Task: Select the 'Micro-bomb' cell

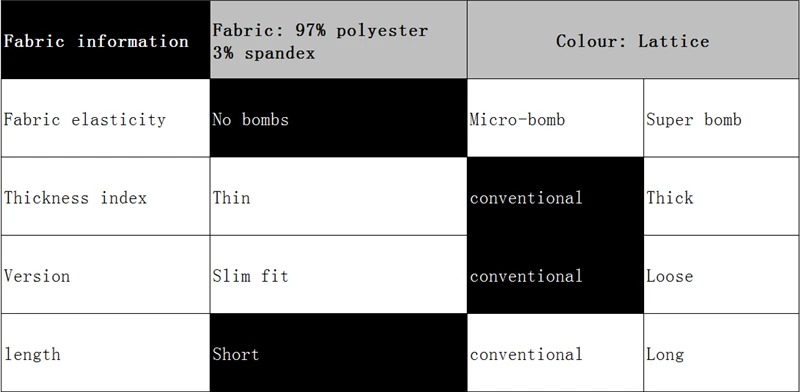Action: coord(555,118)
